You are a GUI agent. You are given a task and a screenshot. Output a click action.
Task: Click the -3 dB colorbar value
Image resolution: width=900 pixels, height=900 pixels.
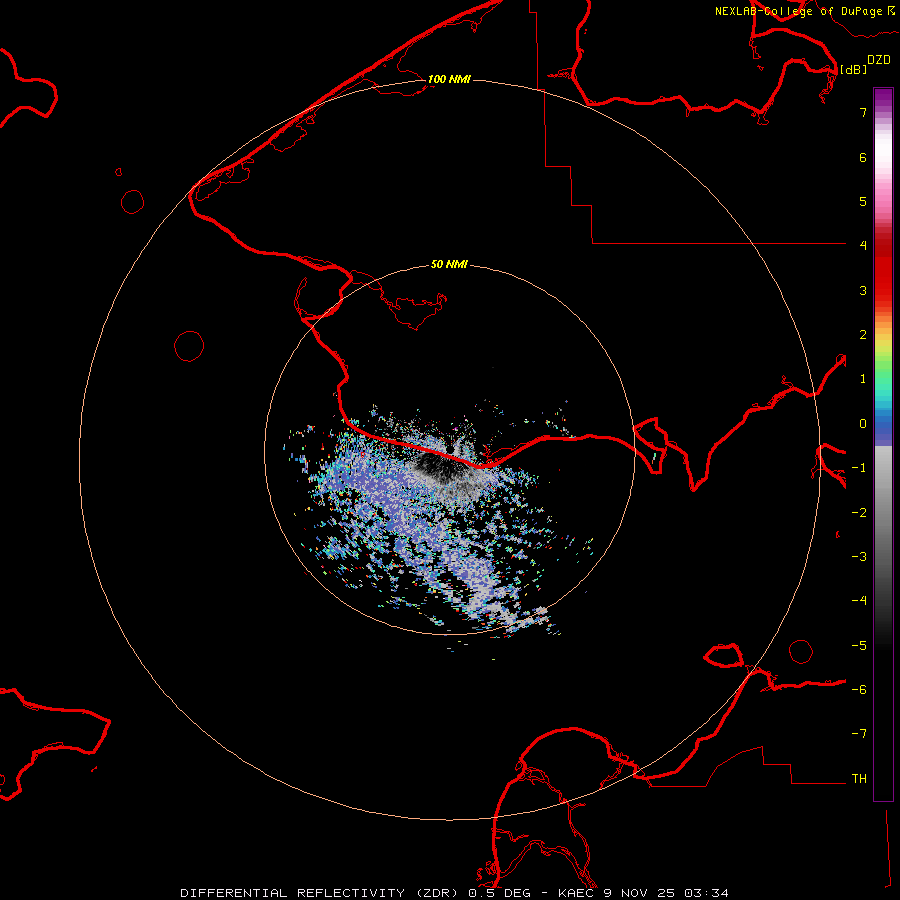coord(859,557)
